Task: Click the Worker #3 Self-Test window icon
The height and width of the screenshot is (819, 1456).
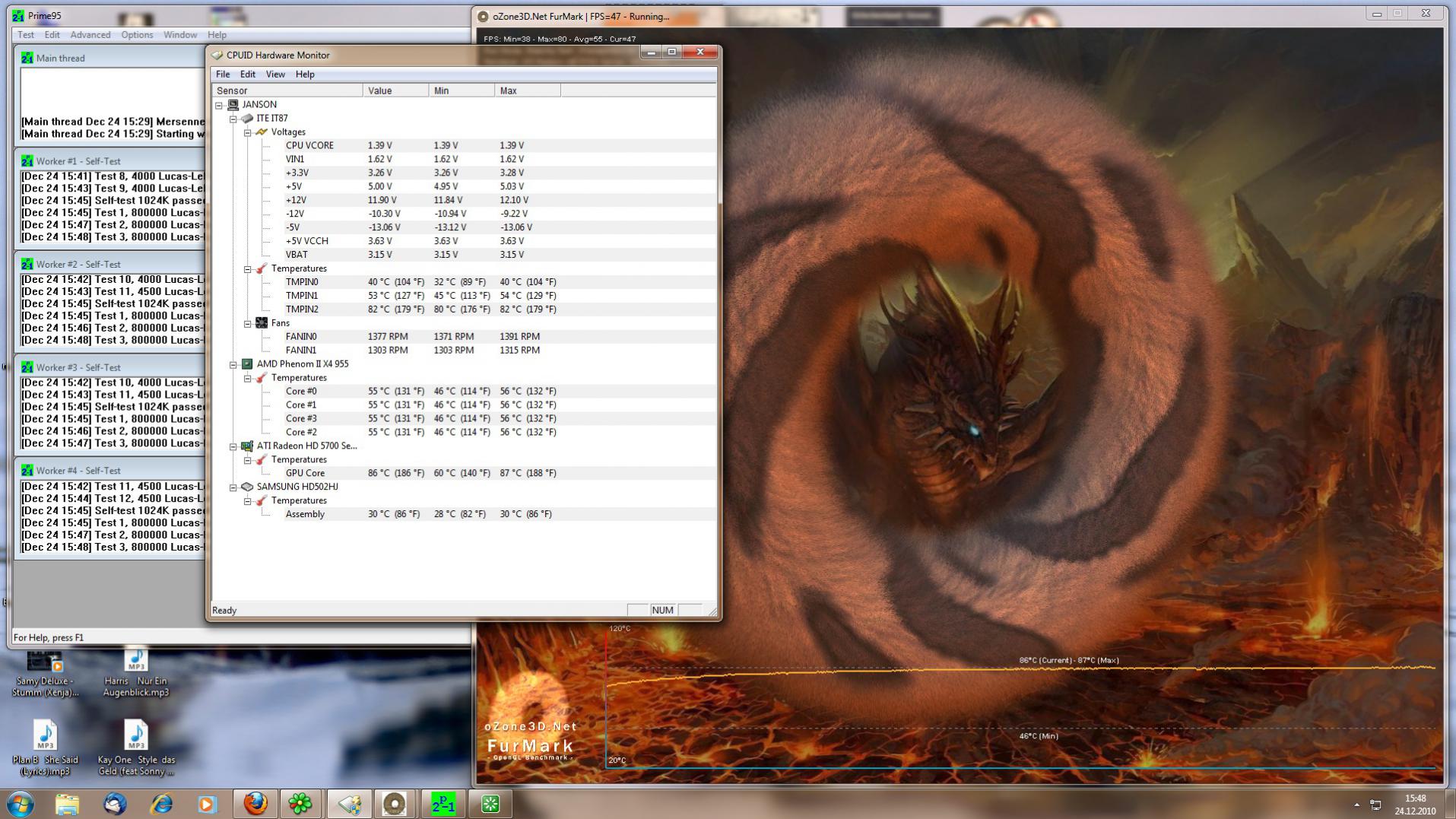Action: [27, 367]
